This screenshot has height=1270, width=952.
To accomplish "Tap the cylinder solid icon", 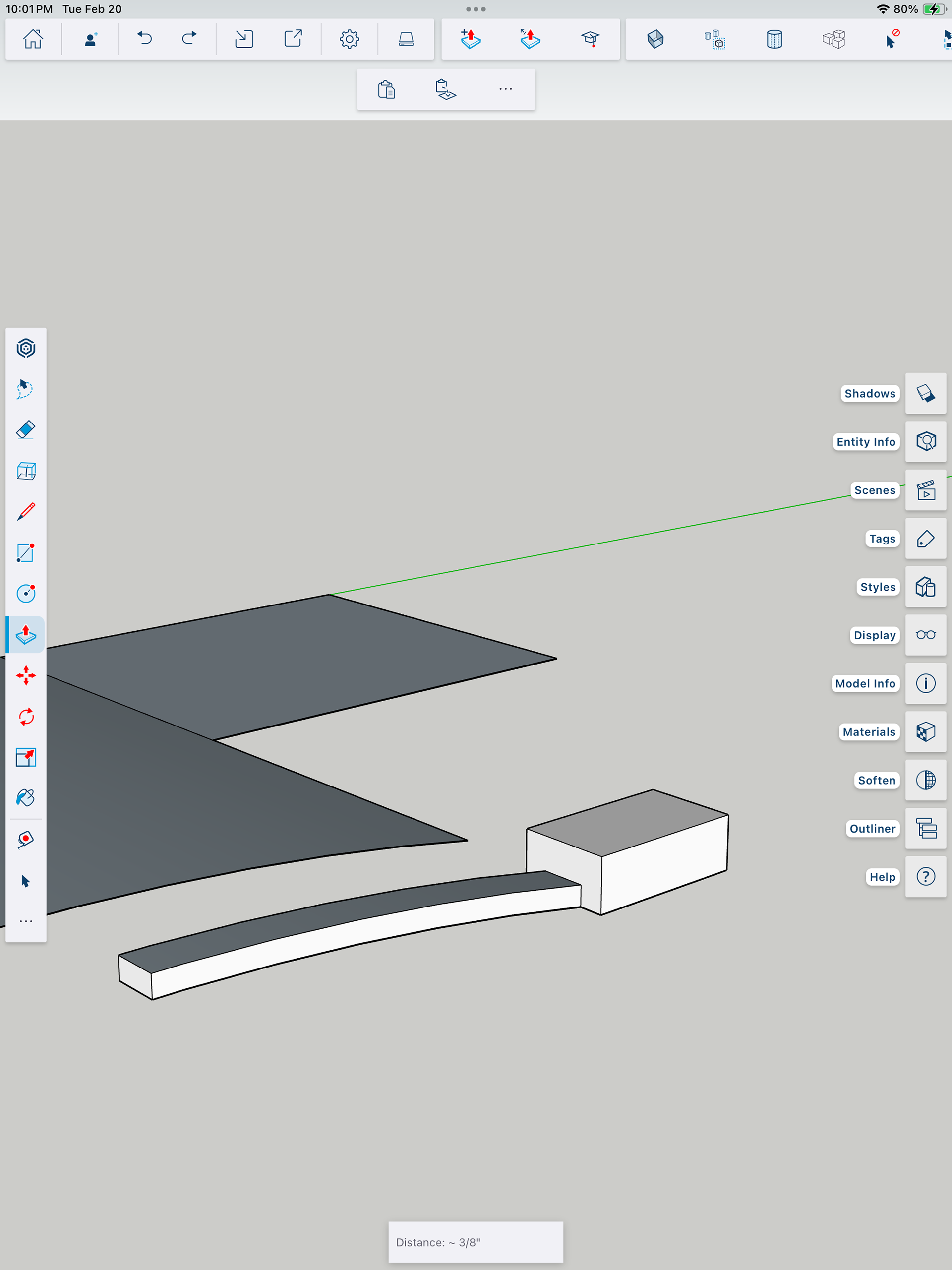I will [x=774, y=39].
